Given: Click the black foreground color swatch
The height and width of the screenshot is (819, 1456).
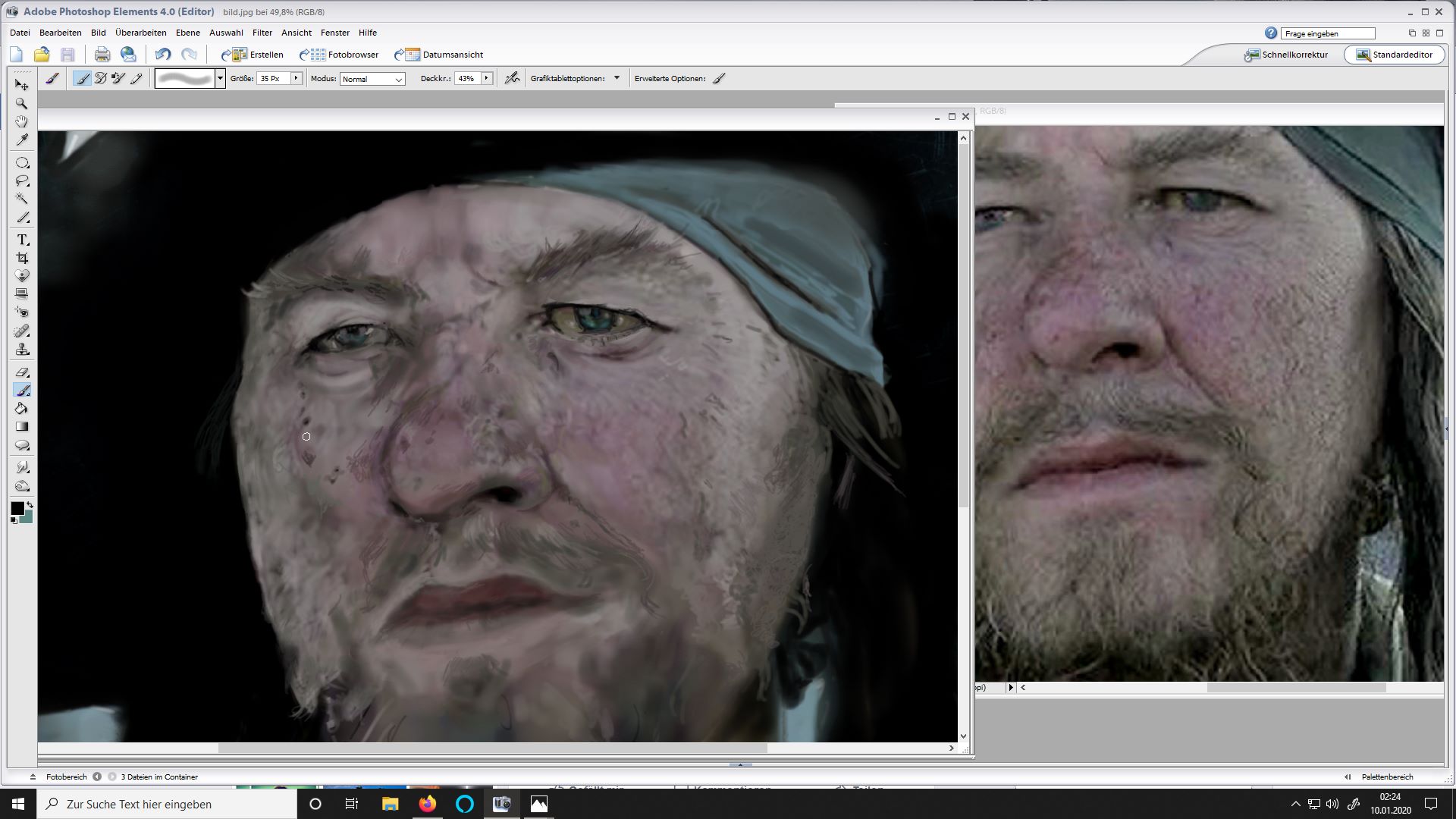Looking at the screenshot, I should point(17,509).
